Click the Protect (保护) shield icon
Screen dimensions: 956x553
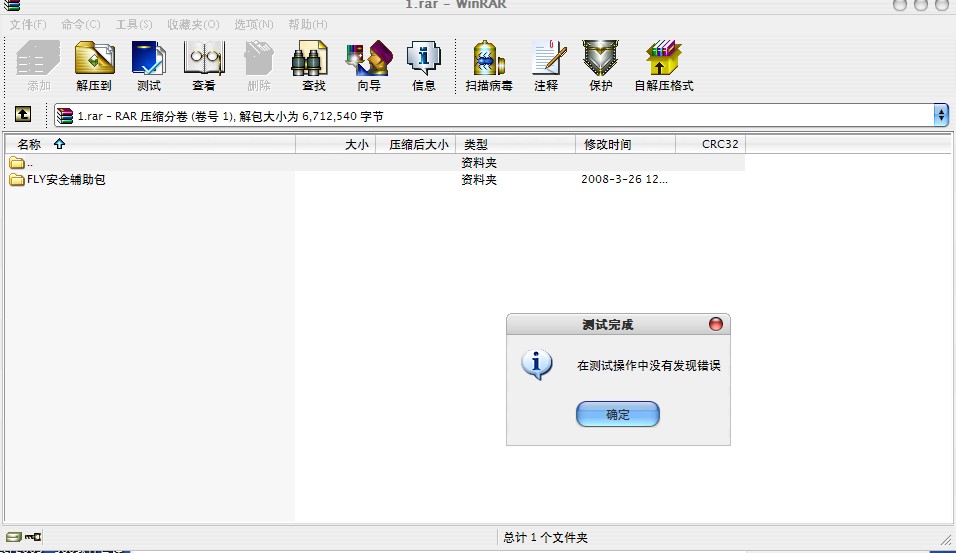pos(601,66)
